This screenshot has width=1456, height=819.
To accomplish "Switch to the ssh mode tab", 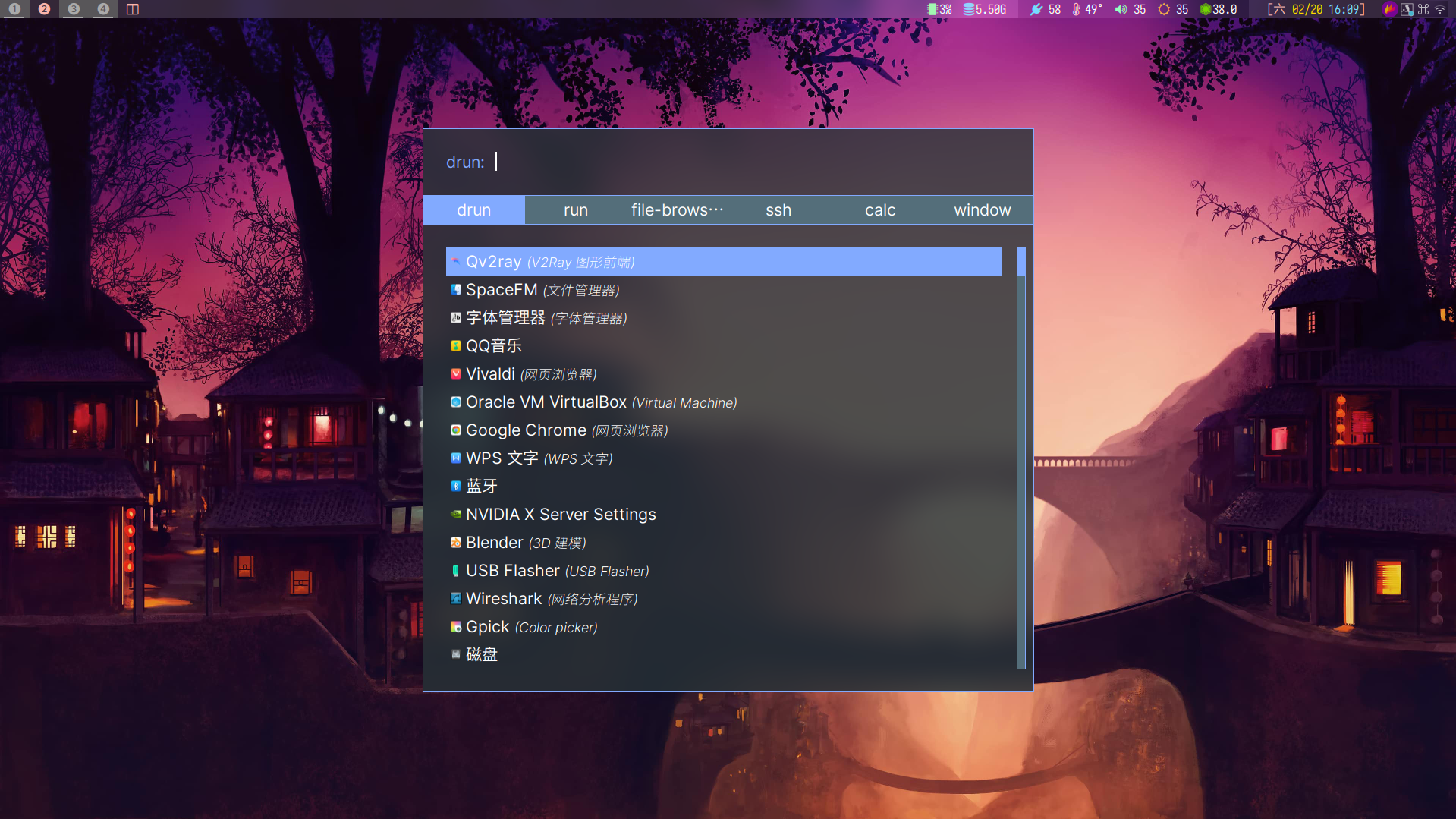I will pyautogui.click(x=778, y=209).
